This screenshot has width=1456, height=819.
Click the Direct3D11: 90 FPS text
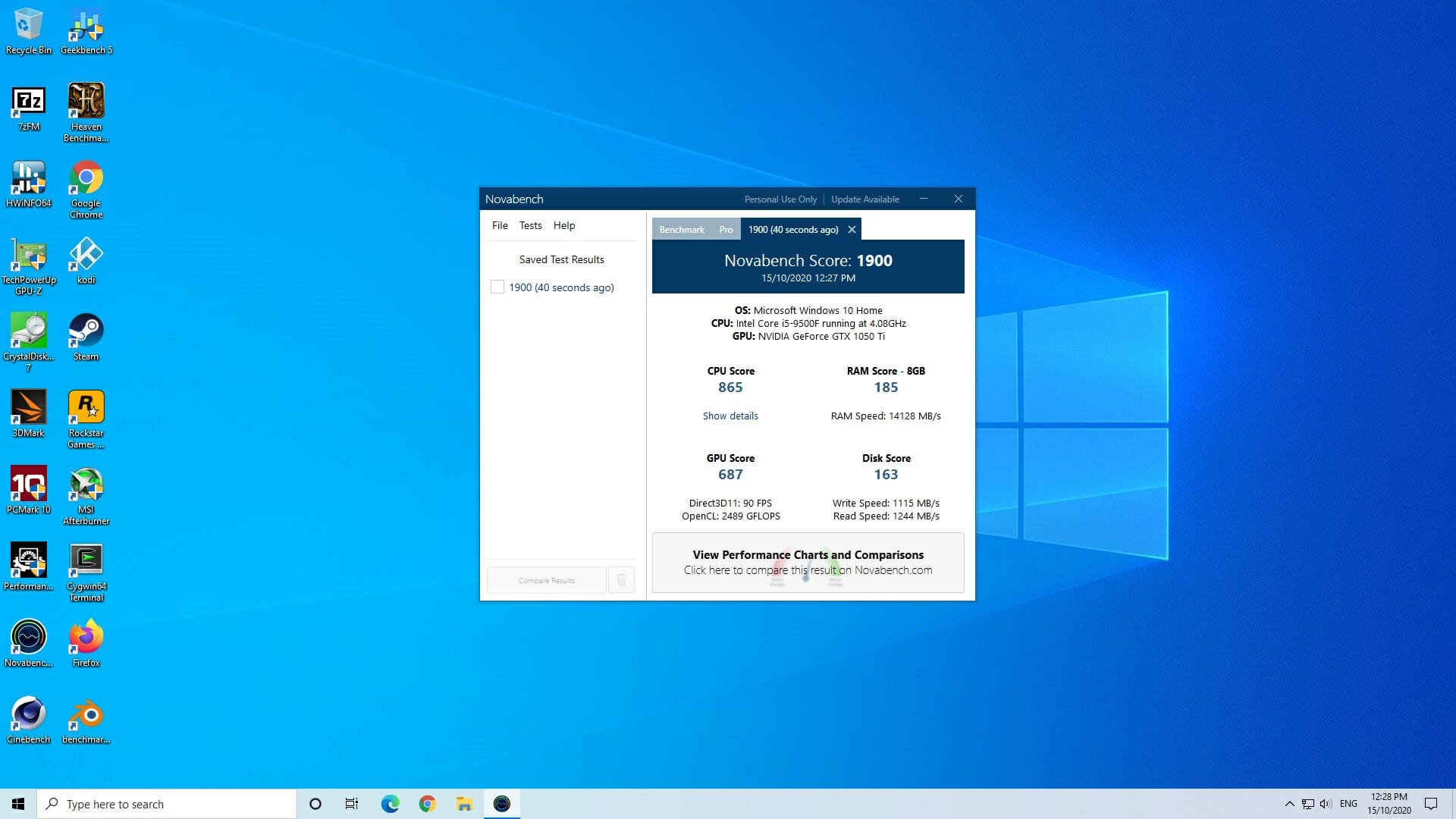pyautogui.click(x=730, y=503)
